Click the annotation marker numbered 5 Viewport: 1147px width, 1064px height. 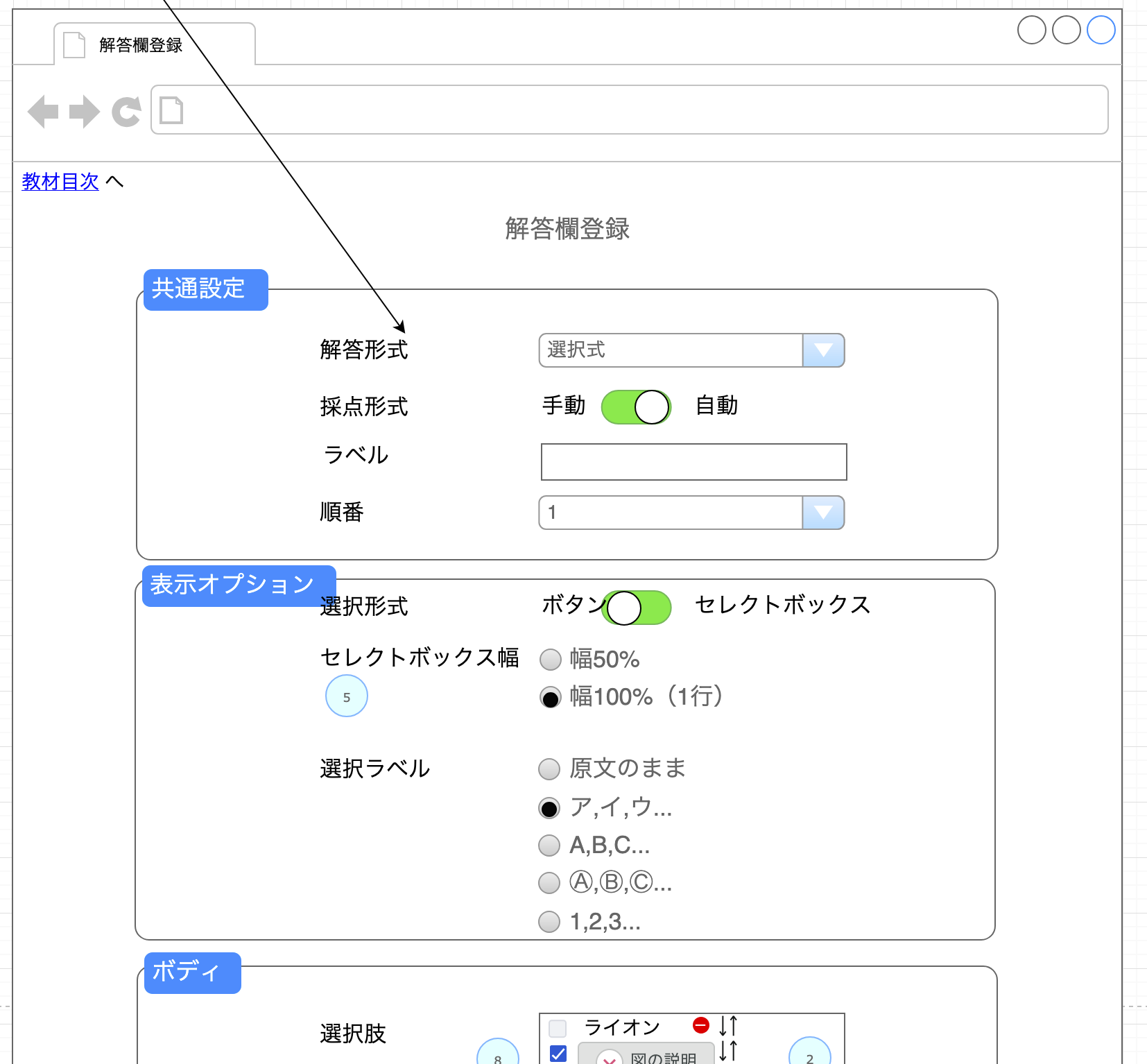tap(347, 696)
